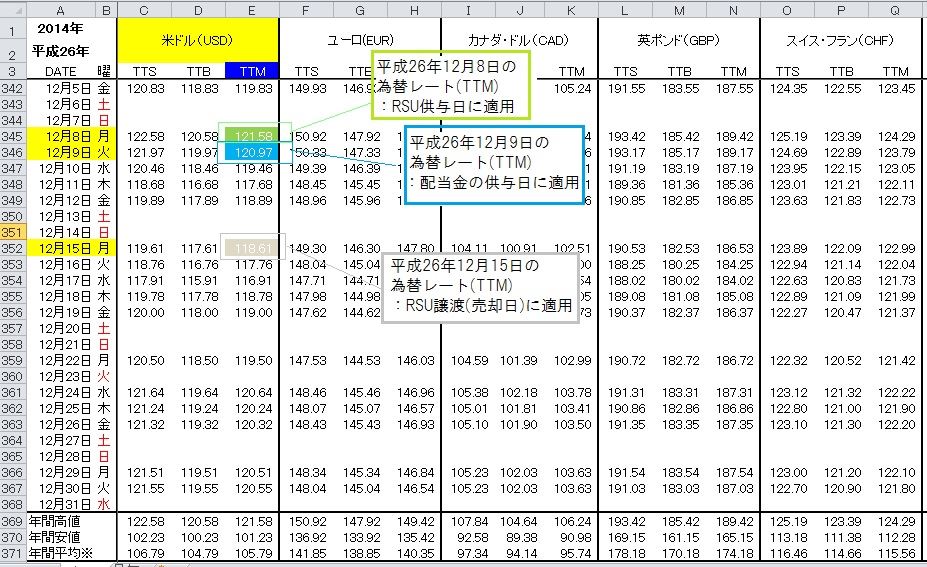
Task: Click the スイス・フラン(CHF) header cell
Action: pyautogui.click(x=841, y=40)
